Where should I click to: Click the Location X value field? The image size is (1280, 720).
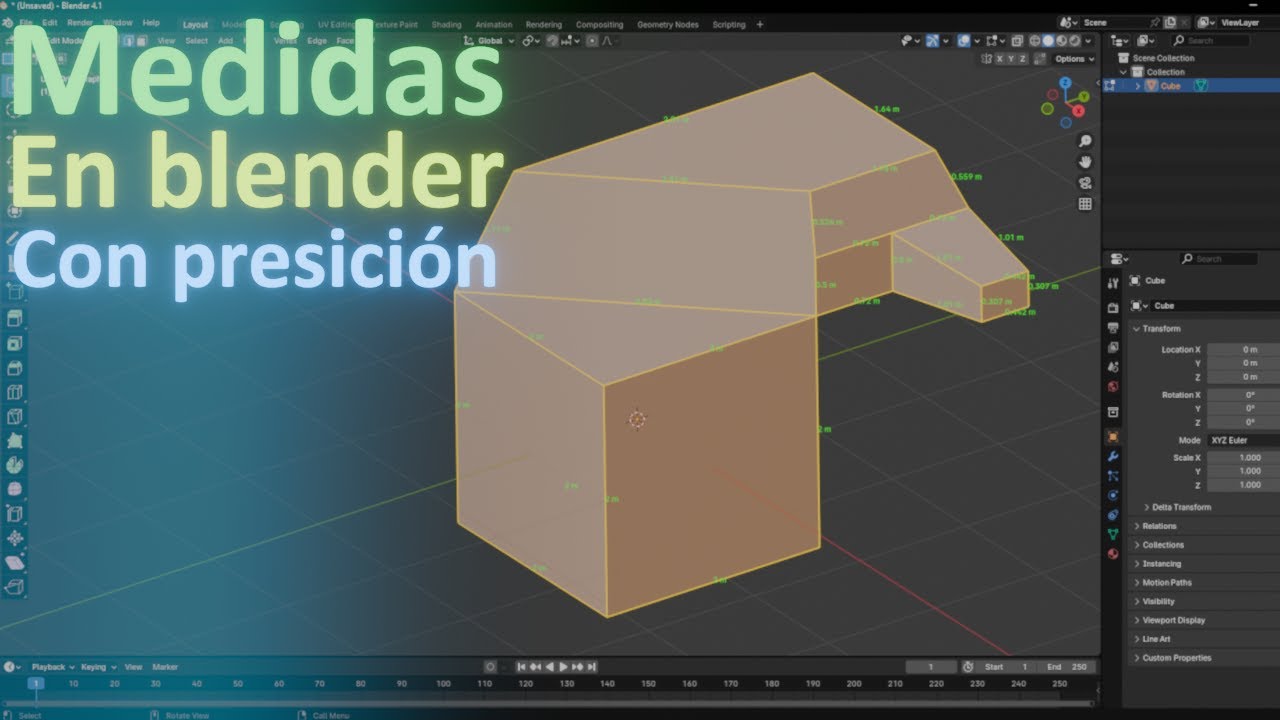click(x=1243, y=349)
